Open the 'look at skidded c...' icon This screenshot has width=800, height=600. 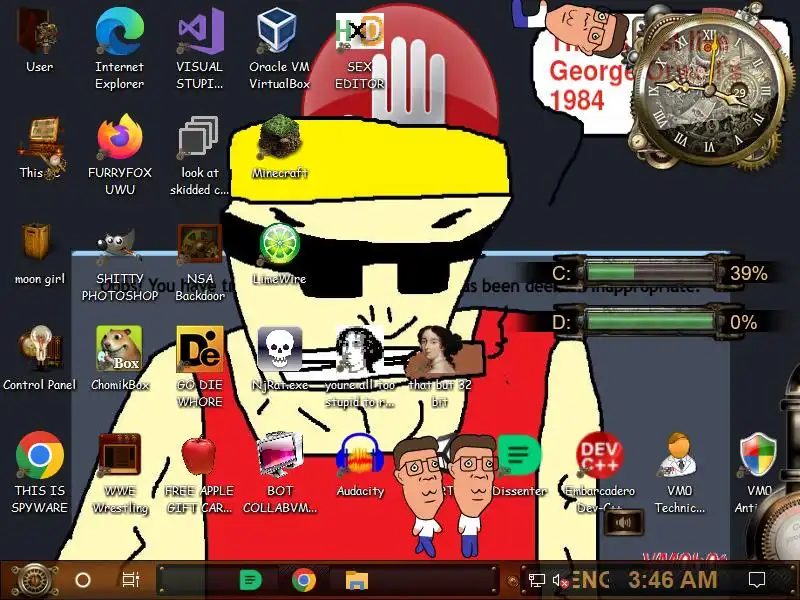pyautogui.click(x=199, y=155)
